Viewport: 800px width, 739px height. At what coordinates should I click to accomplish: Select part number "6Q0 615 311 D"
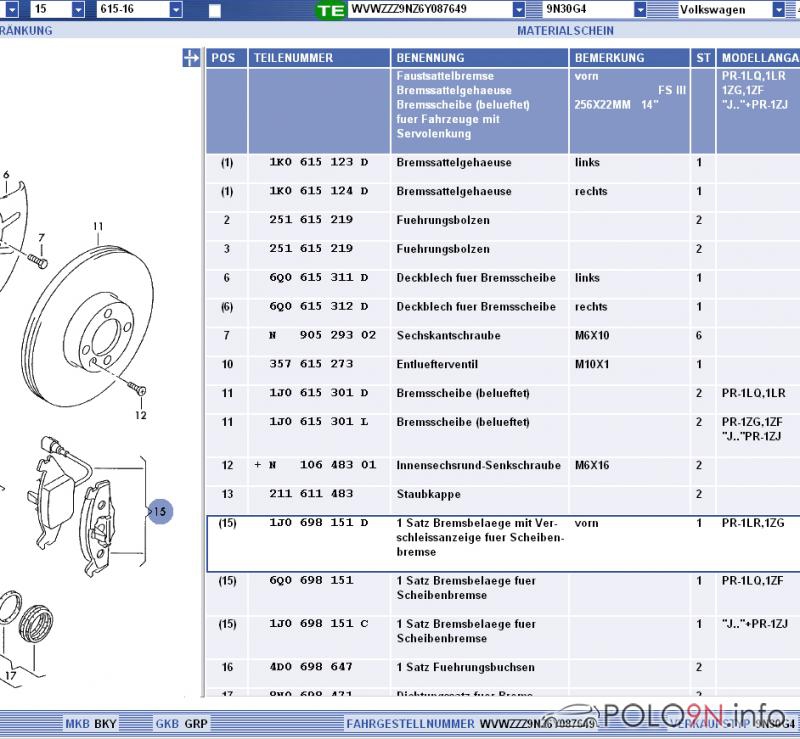319,278
